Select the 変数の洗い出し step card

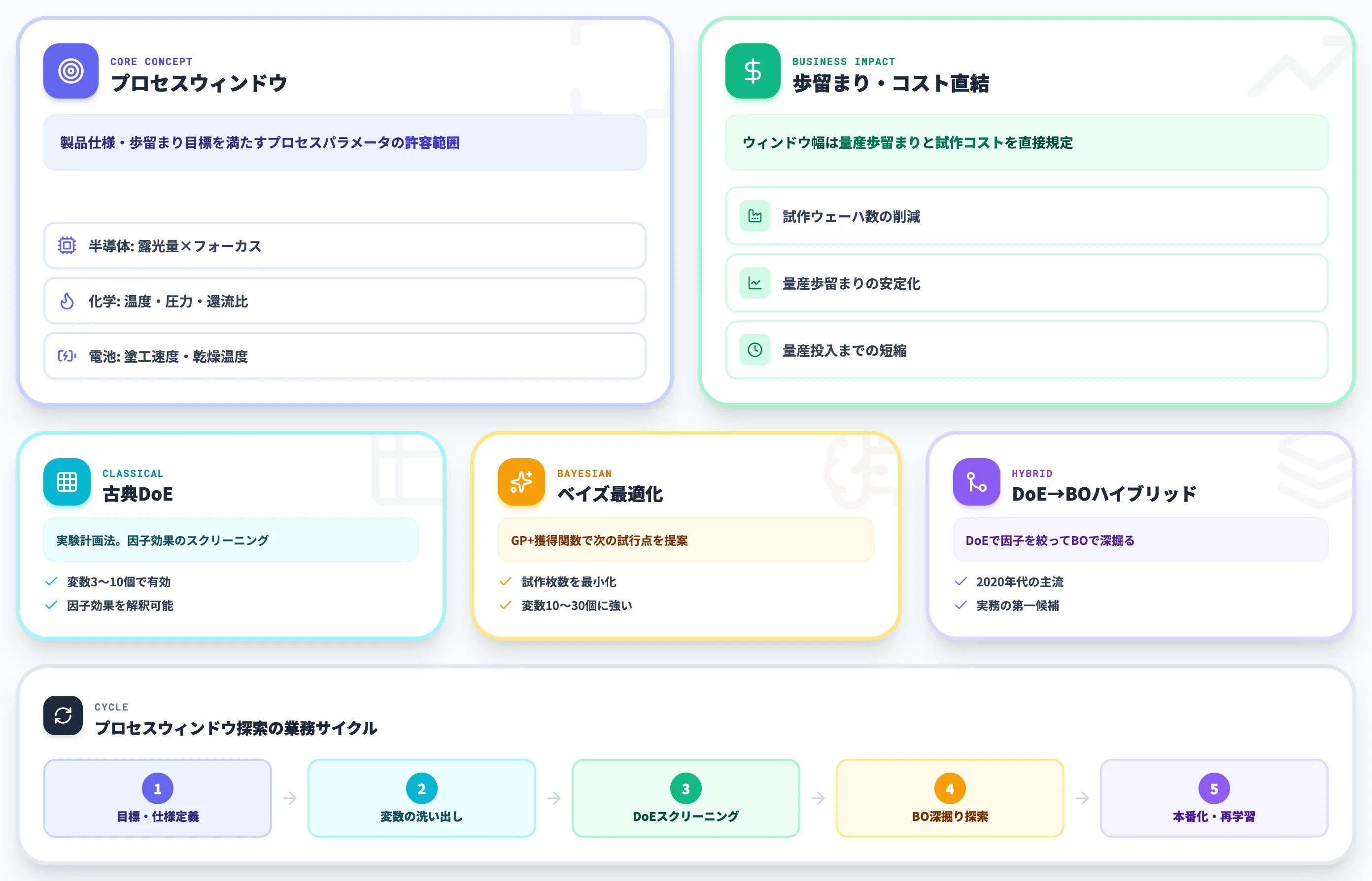point(422,798)
